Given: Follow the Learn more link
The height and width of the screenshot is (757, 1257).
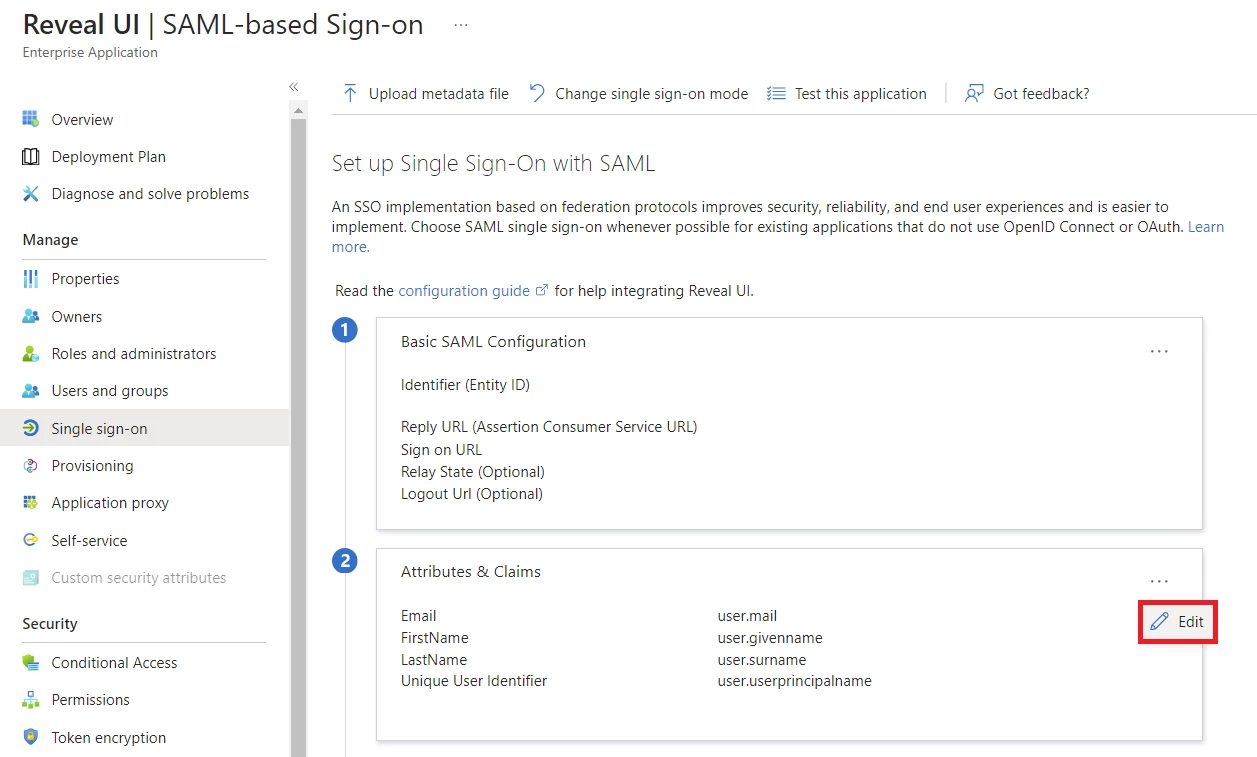Looking at the screenshot, I should pyautogui.click(x=1206, y=227).
